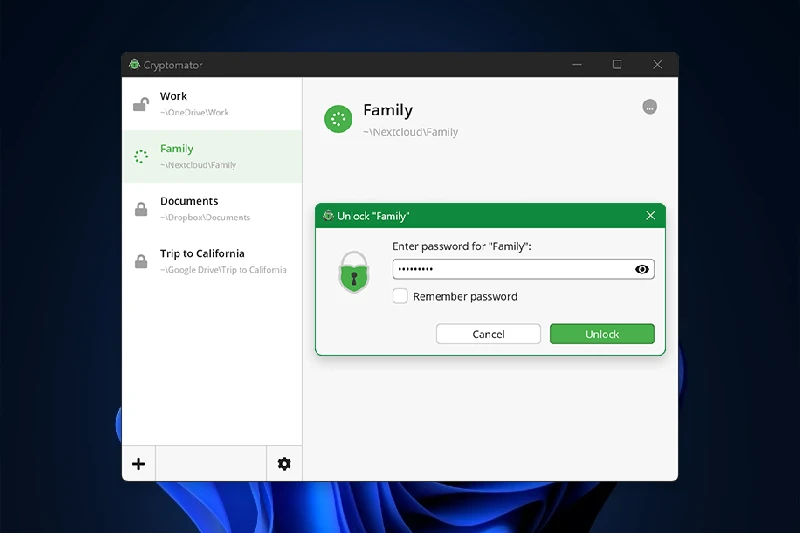Select the Work vault in the list
800x533 pixels.
[212, 104]
